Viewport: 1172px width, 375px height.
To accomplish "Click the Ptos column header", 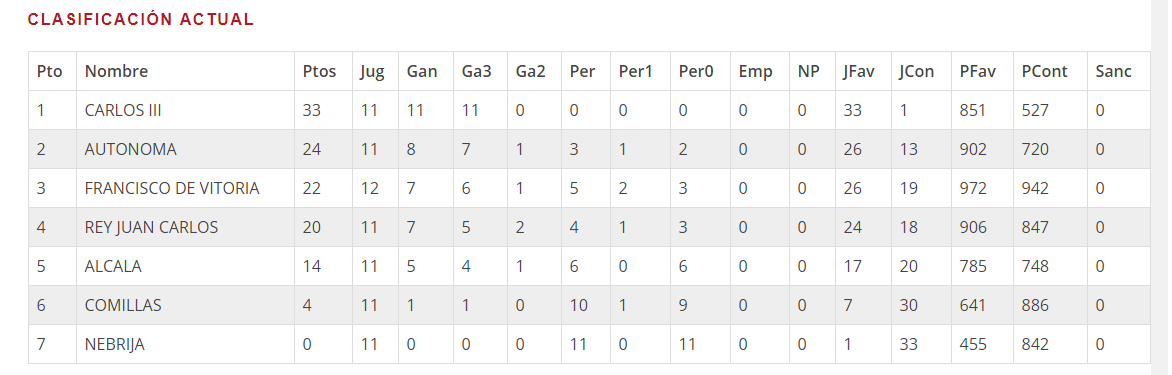I will pyautogui.click(x=319, y=72).
